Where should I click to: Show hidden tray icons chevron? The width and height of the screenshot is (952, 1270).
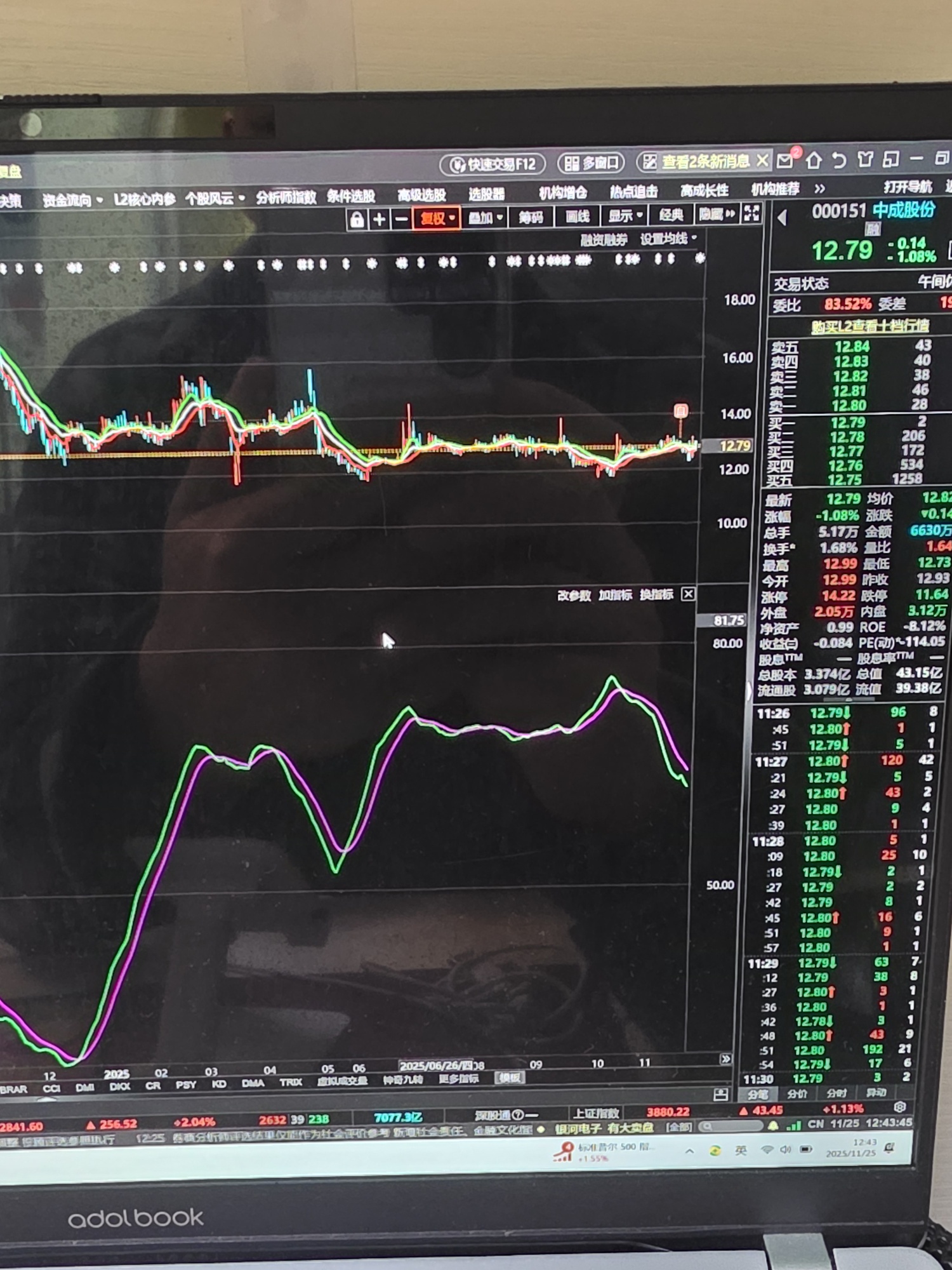tap(689, 1151)
